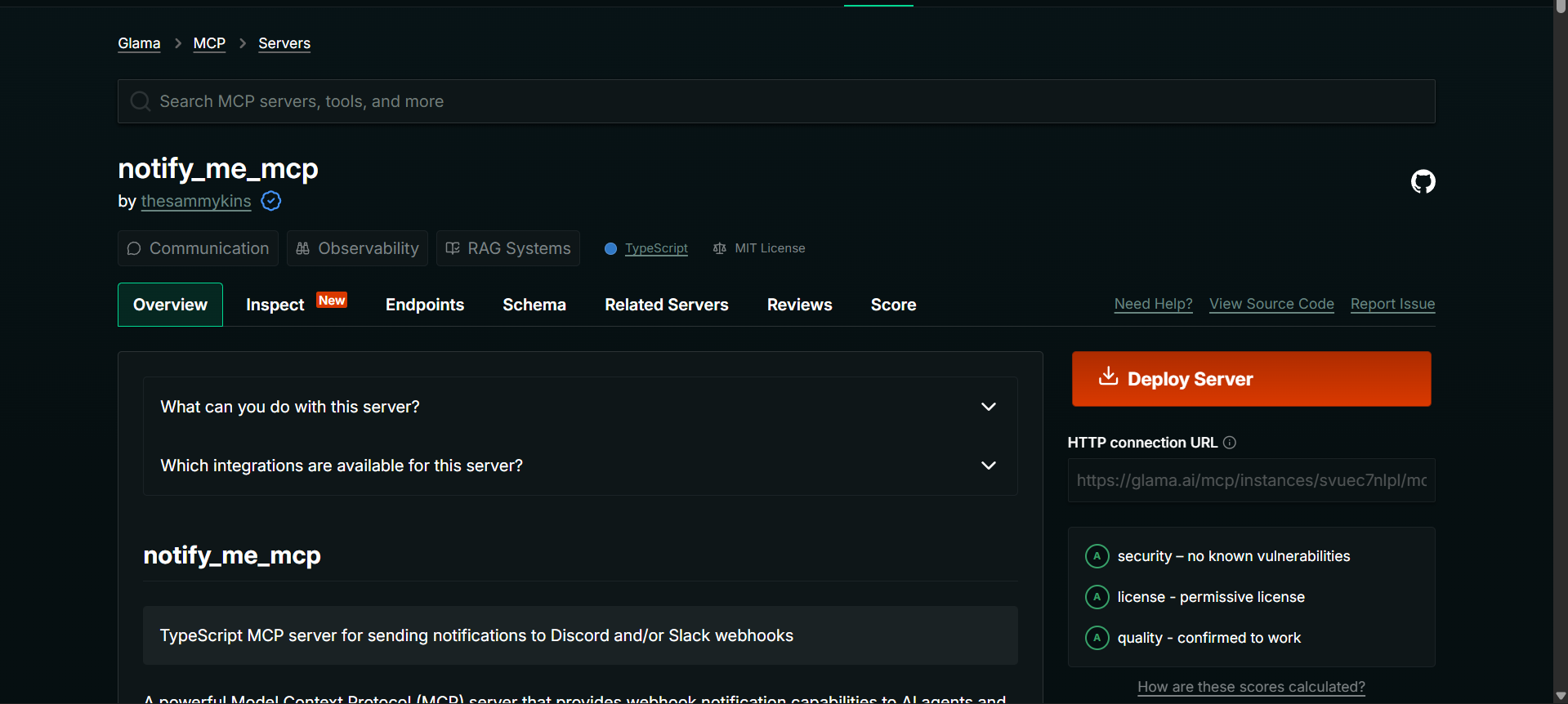View the Reviews tab
Image resolution: width=1568 pixels, height=704 pixels.
coord(800,305)
